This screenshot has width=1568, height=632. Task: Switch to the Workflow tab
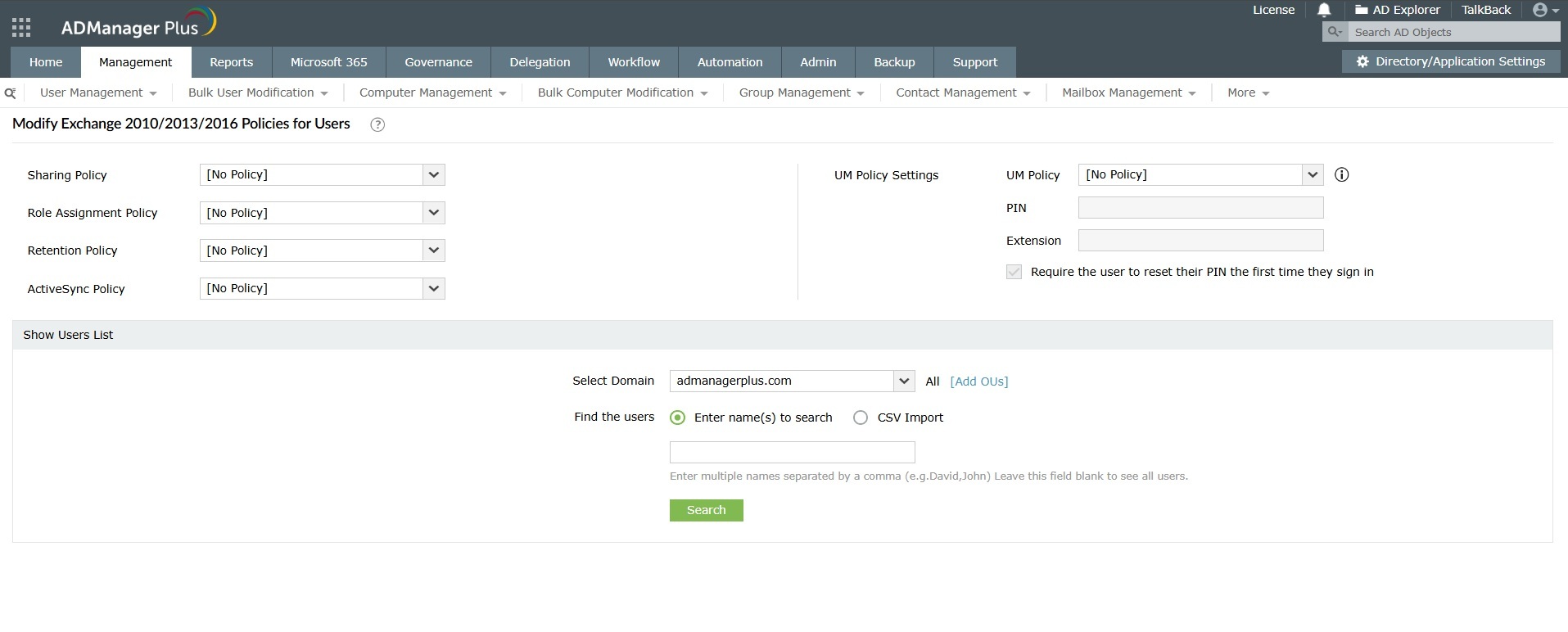(x=634, y=62)
